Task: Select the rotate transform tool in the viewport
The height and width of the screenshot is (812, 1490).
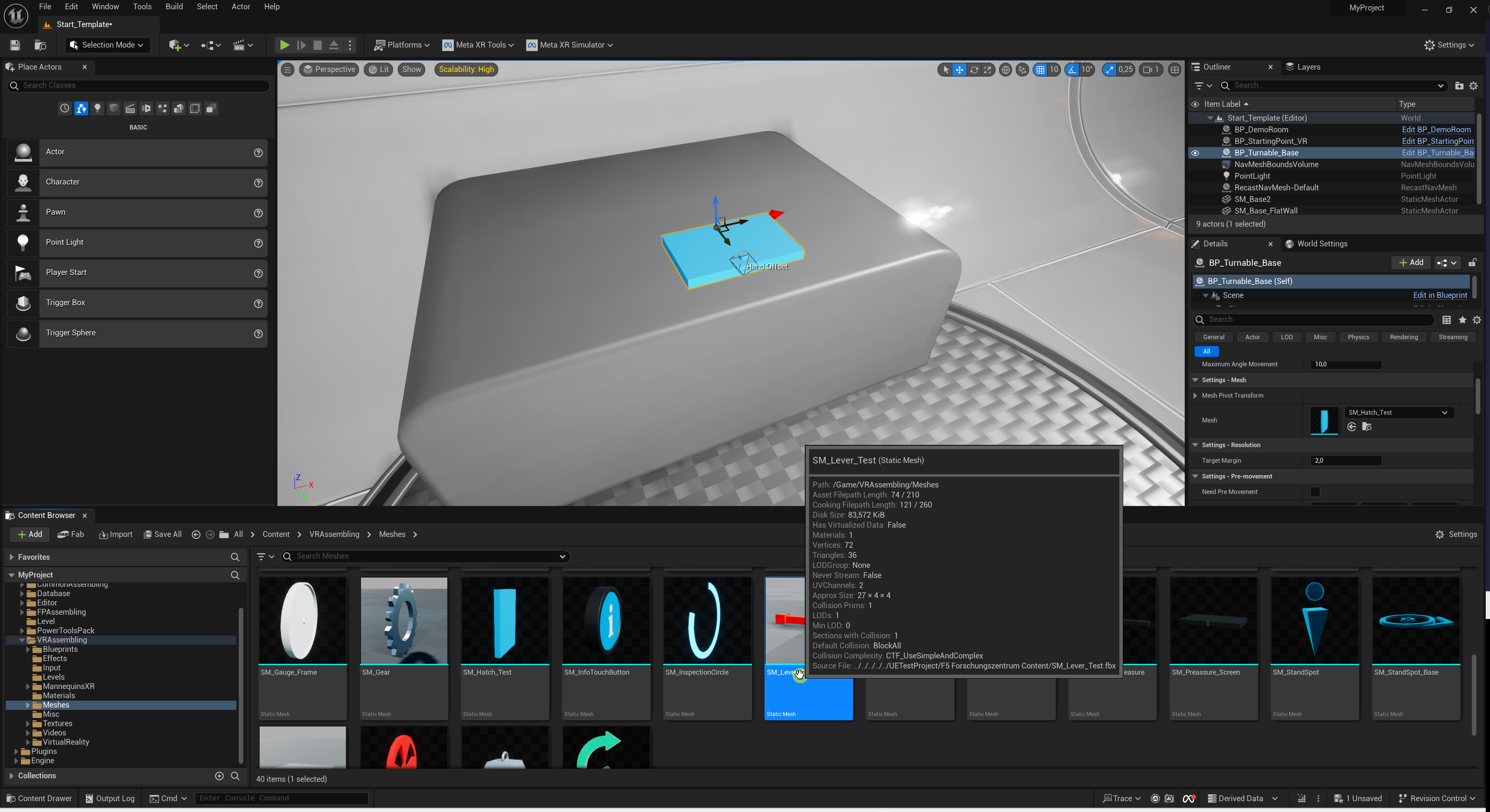Action: click(x=974, y=69)
